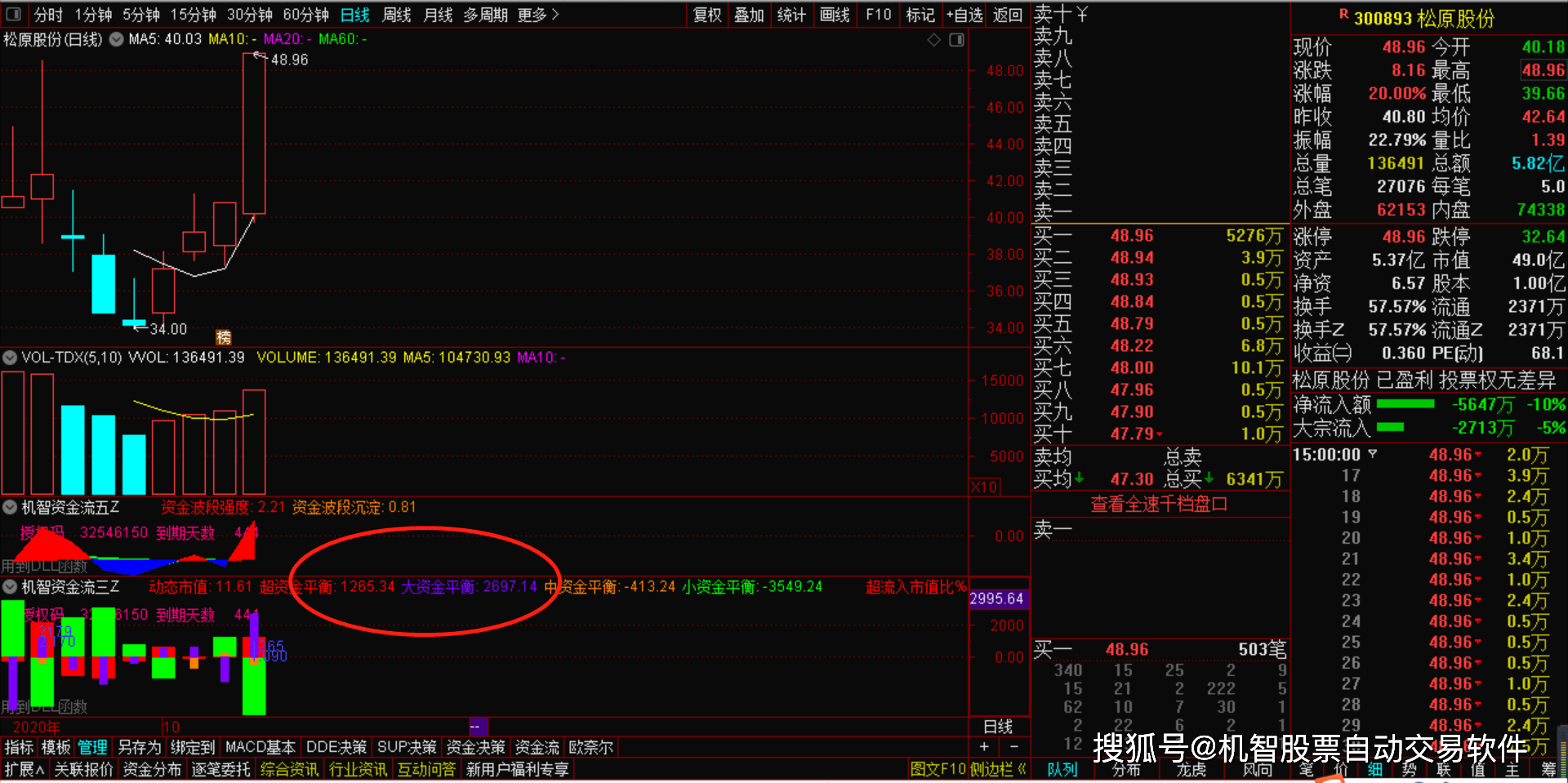Zoom out chart with minus button
This screenshot has width=1568, height=783.
[1014, 746]
